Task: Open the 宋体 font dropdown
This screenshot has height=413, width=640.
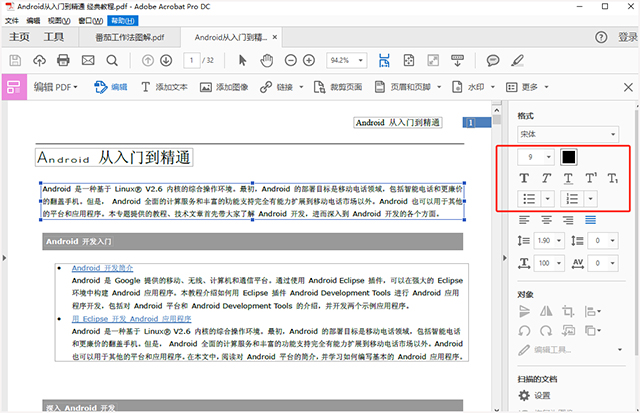Action: click(567, 133)
